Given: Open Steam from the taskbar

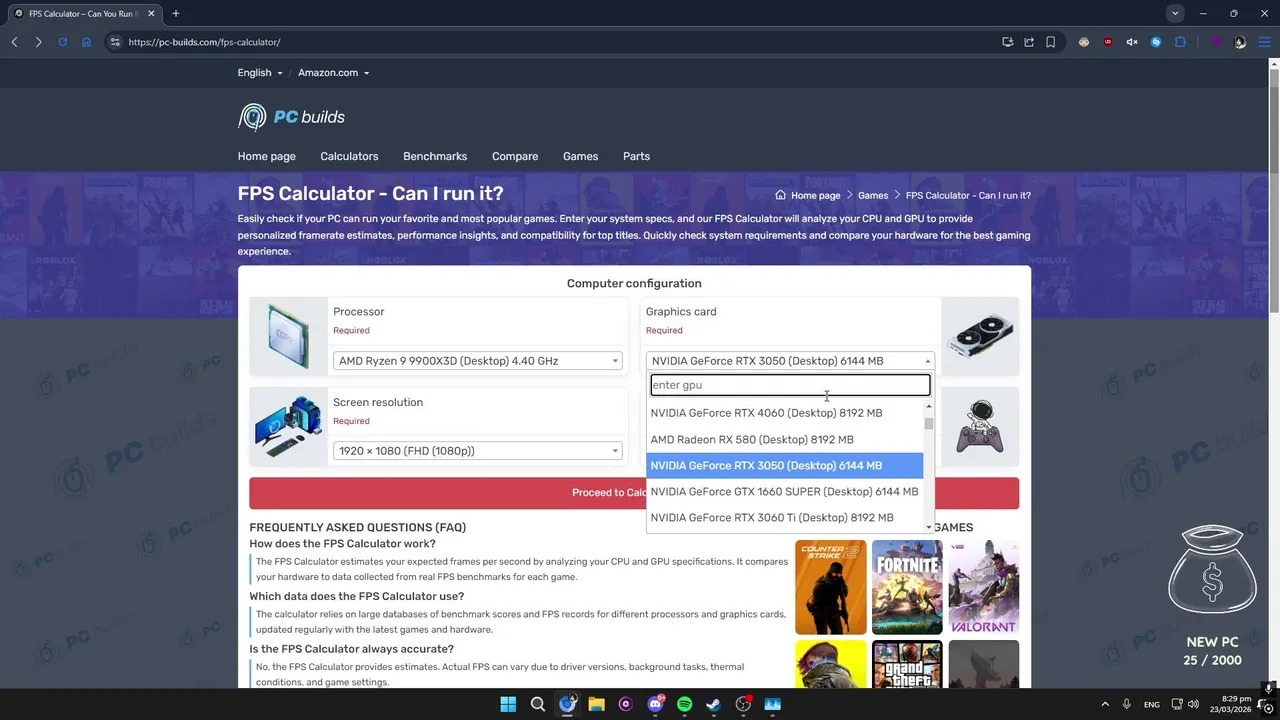Looking at the screenshot, I should (713, 704).
